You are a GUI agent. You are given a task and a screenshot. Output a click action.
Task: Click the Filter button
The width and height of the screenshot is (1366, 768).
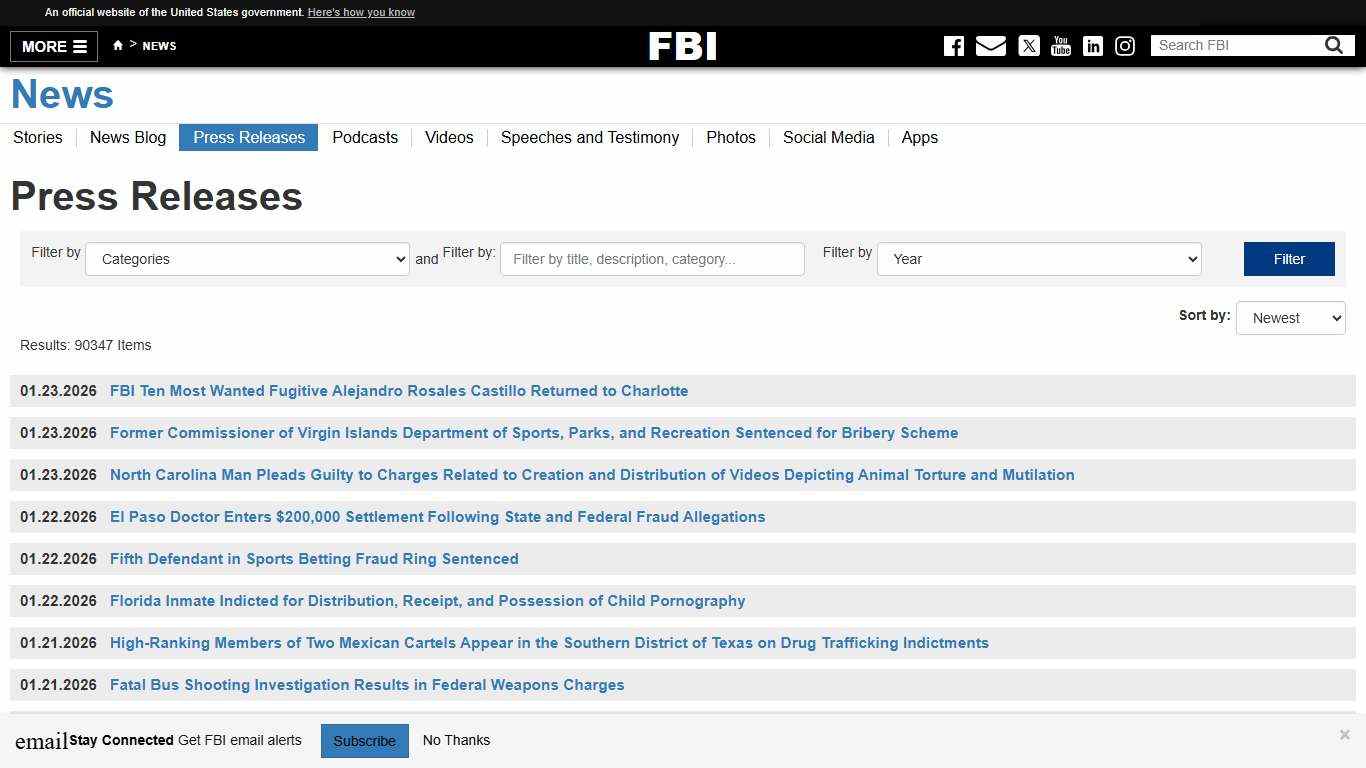coord(1288,259)
